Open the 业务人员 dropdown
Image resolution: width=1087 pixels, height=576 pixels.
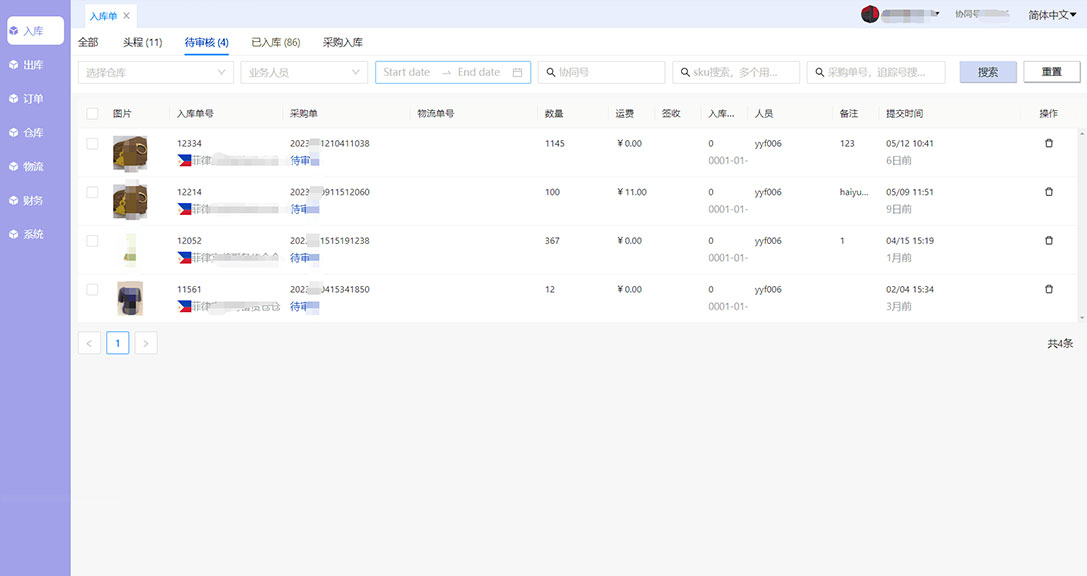pos(303,72)
